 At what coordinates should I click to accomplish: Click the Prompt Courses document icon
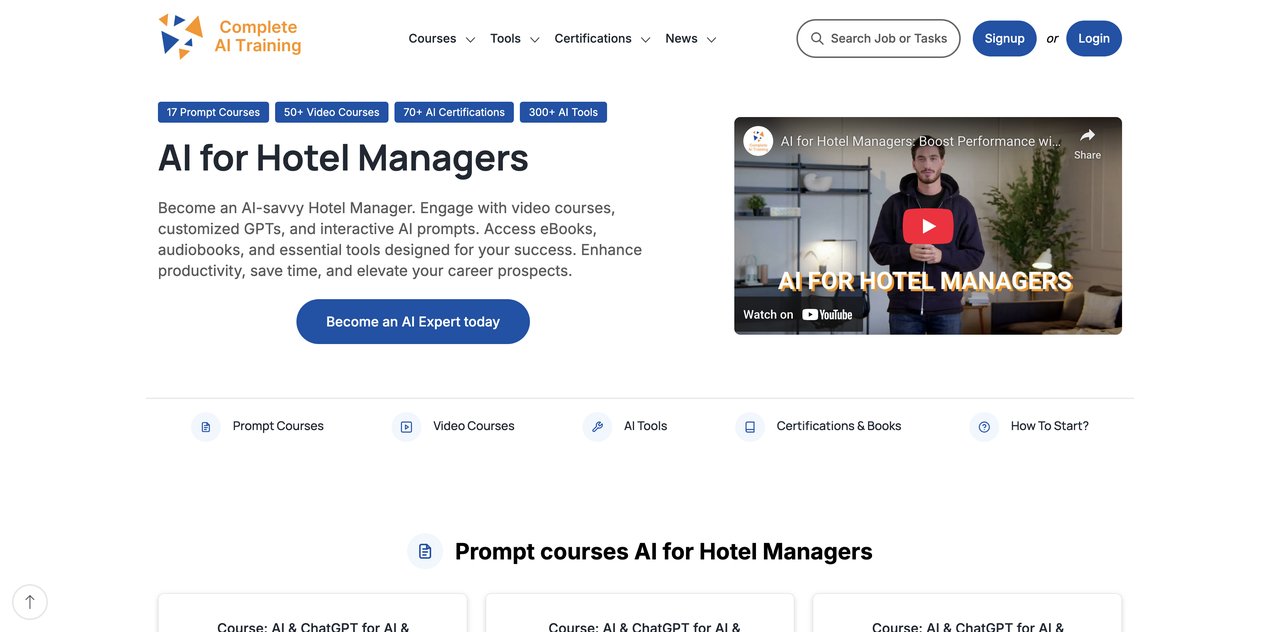pyautogui.click(x=206, y=427)
